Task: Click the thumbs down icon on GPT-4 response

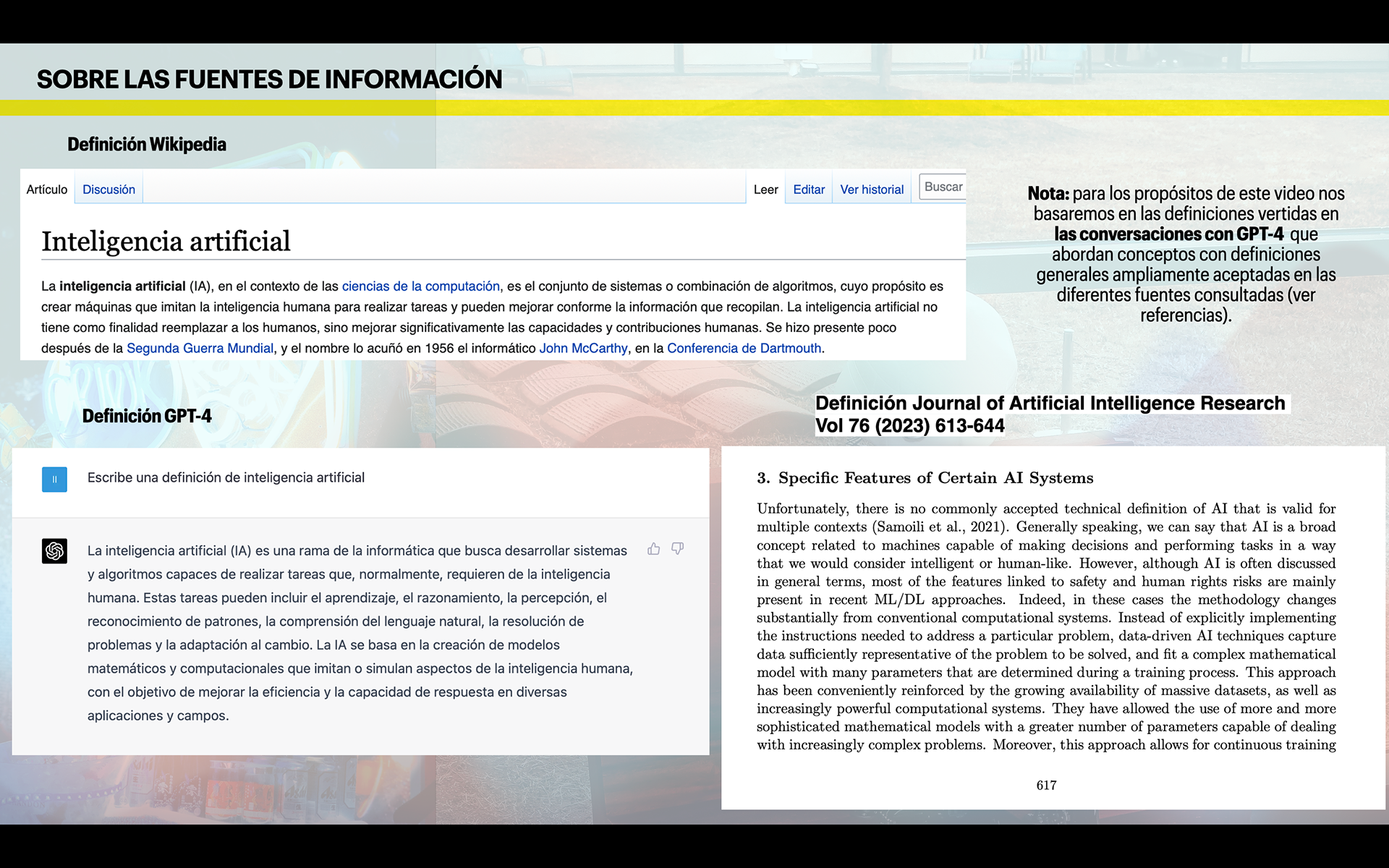Action: [678, 549]
